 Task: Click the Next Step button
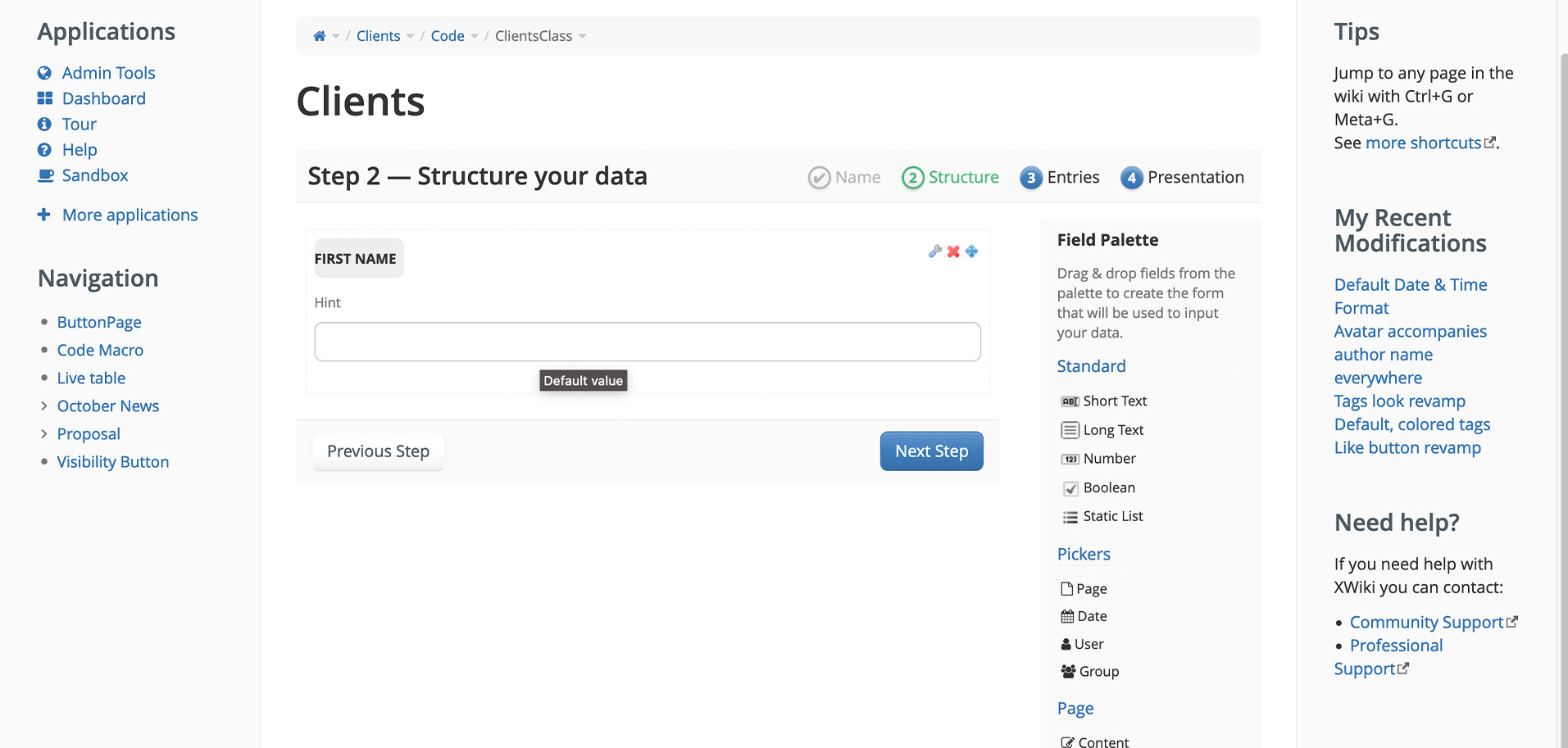[931, 451]
